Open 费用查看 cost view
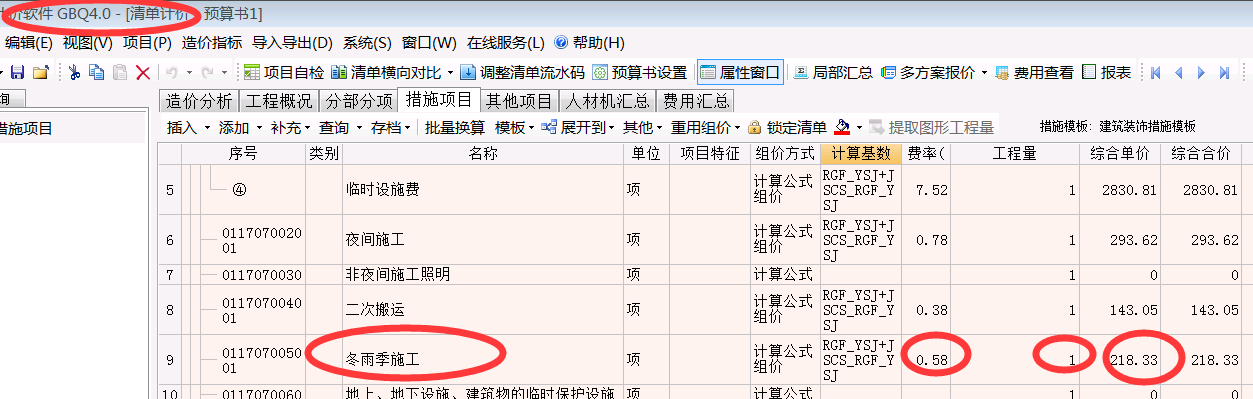This screenshot has height=399, width=1253. click(x=1034, y=73)
